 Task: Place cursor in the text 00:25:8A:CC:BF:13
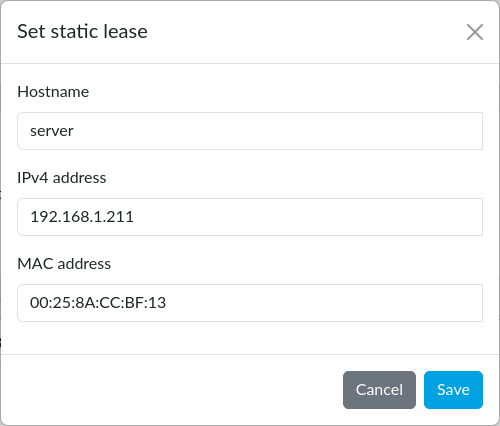[x=98, y=303]
